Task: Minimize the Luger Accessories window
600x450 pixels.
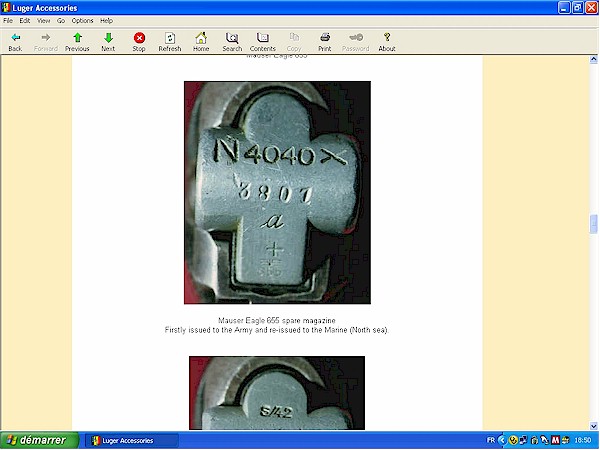Action: (x=564, y=8)
